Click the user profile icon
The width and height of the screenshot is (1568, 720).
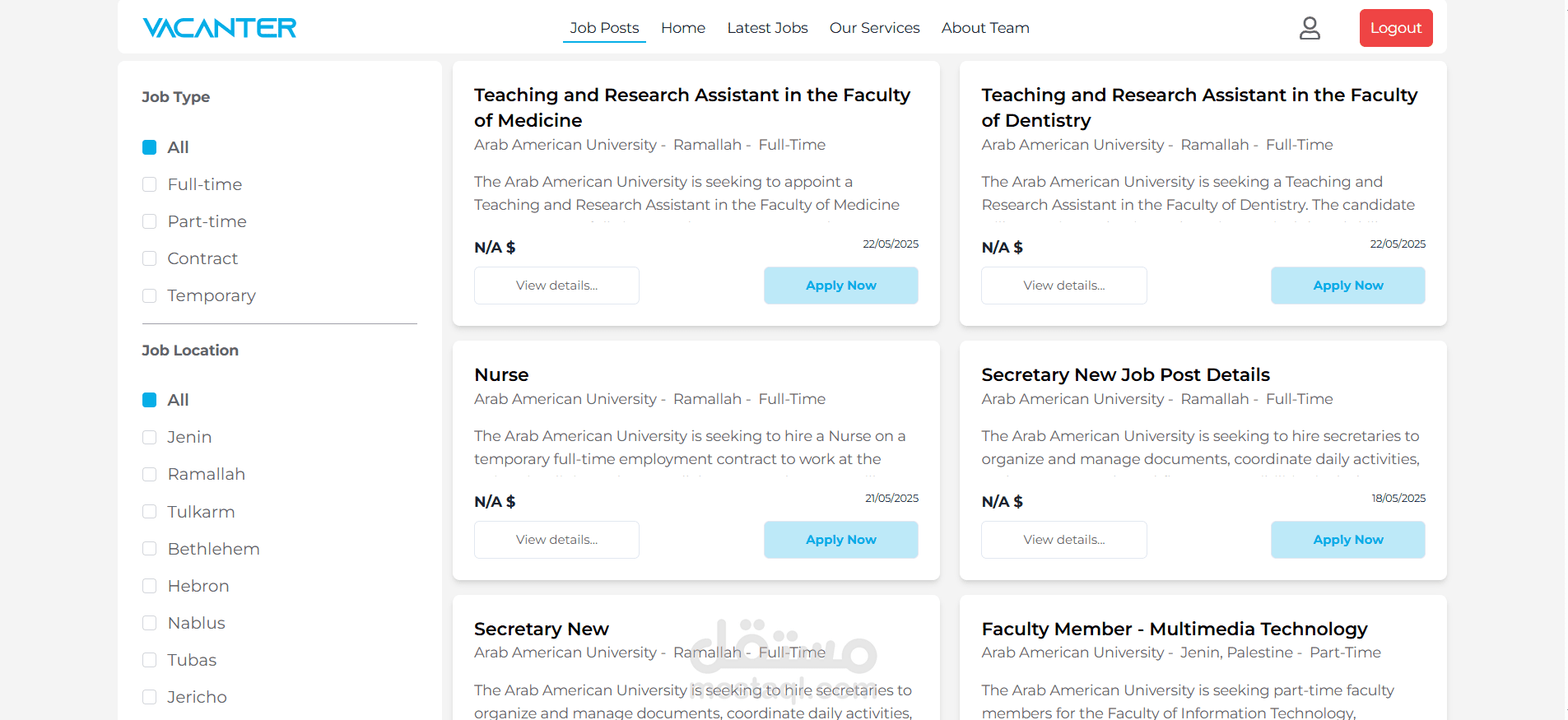point(1310,28)
